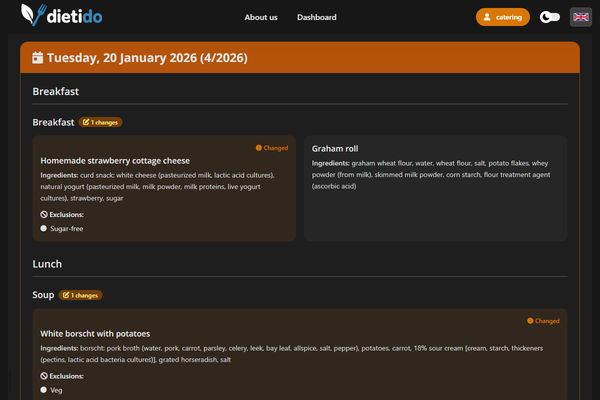Click Changed badge on White borscht
The image size is (600, 400).
pyautogui.click(x=543, y=321)
